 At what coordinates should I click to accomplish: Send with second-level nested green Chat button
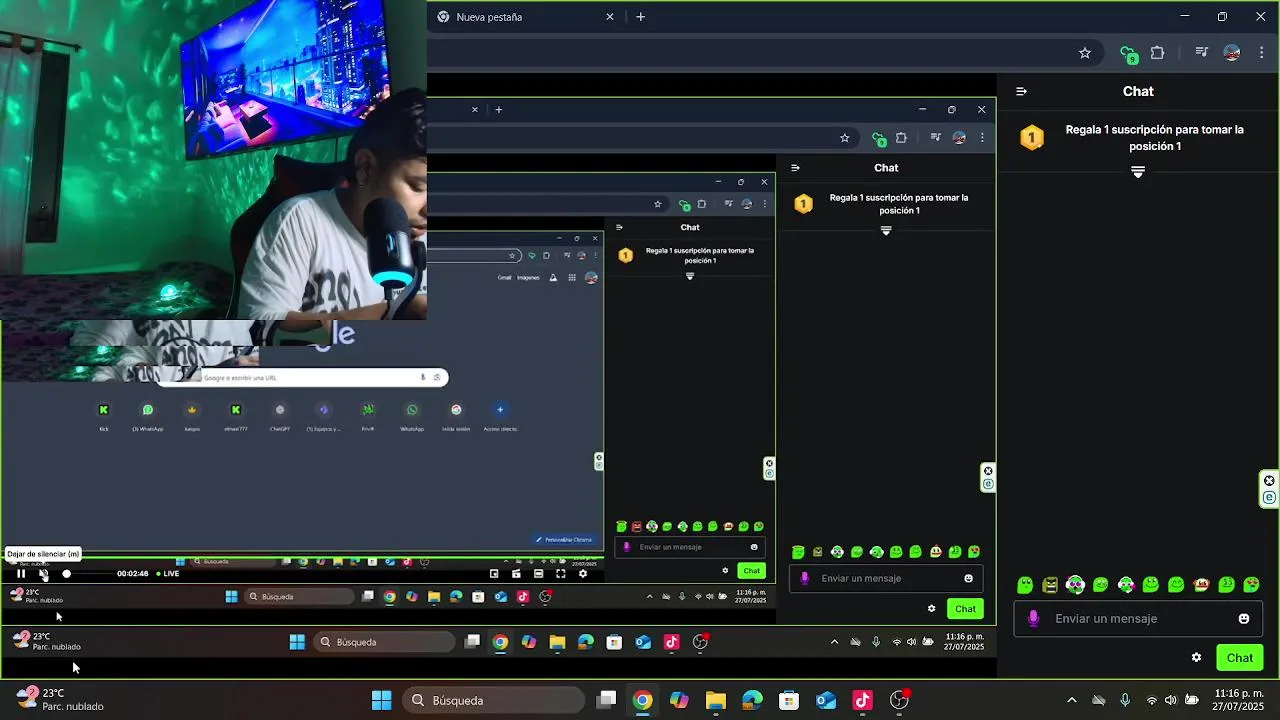(x=965, y=608)
